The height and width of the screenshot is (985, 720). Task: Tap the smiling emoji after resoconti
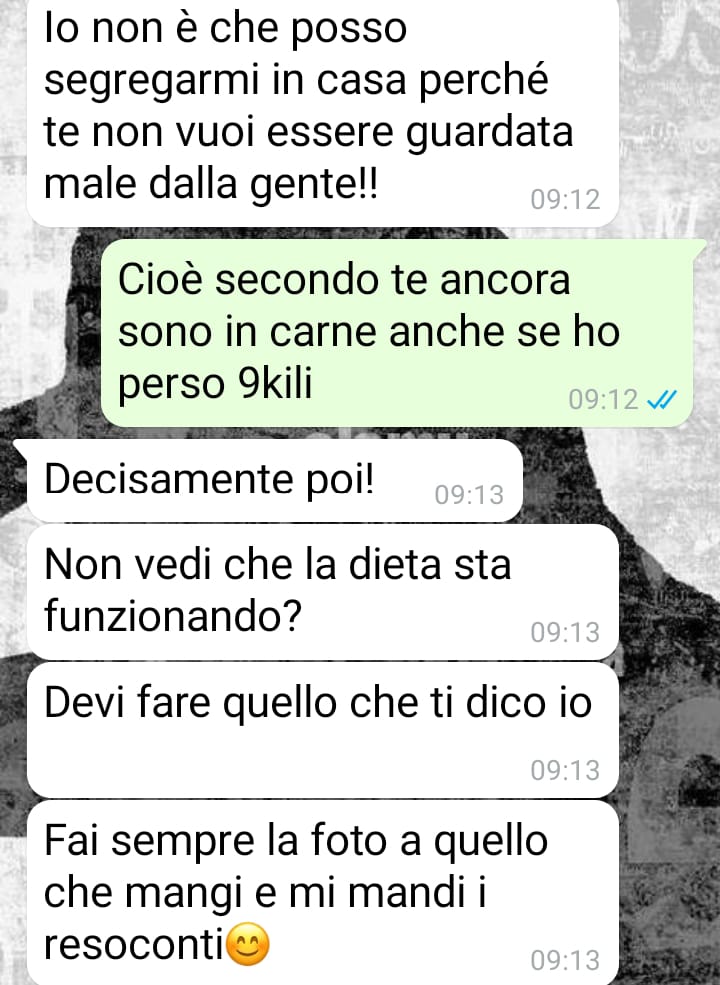[x=248, y=944]
